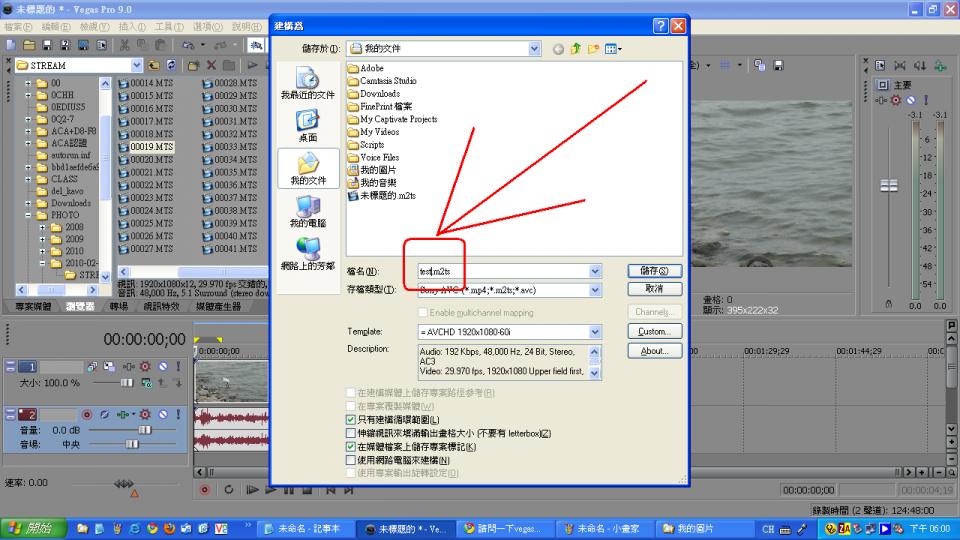Enable stretch video to fill output frame checkbox

(x=351, y=433)
